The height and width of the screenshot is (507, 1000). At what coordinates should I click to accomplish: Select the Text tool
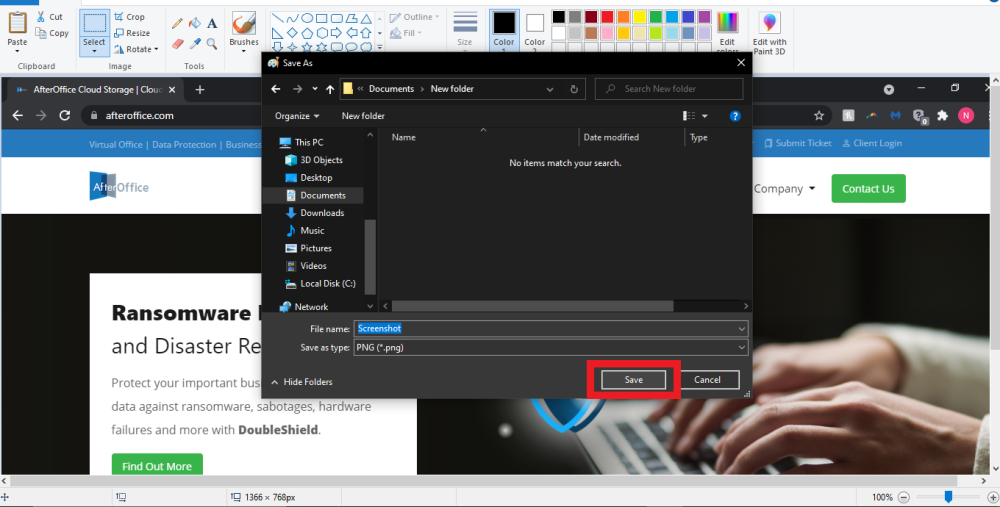point(212,23)
